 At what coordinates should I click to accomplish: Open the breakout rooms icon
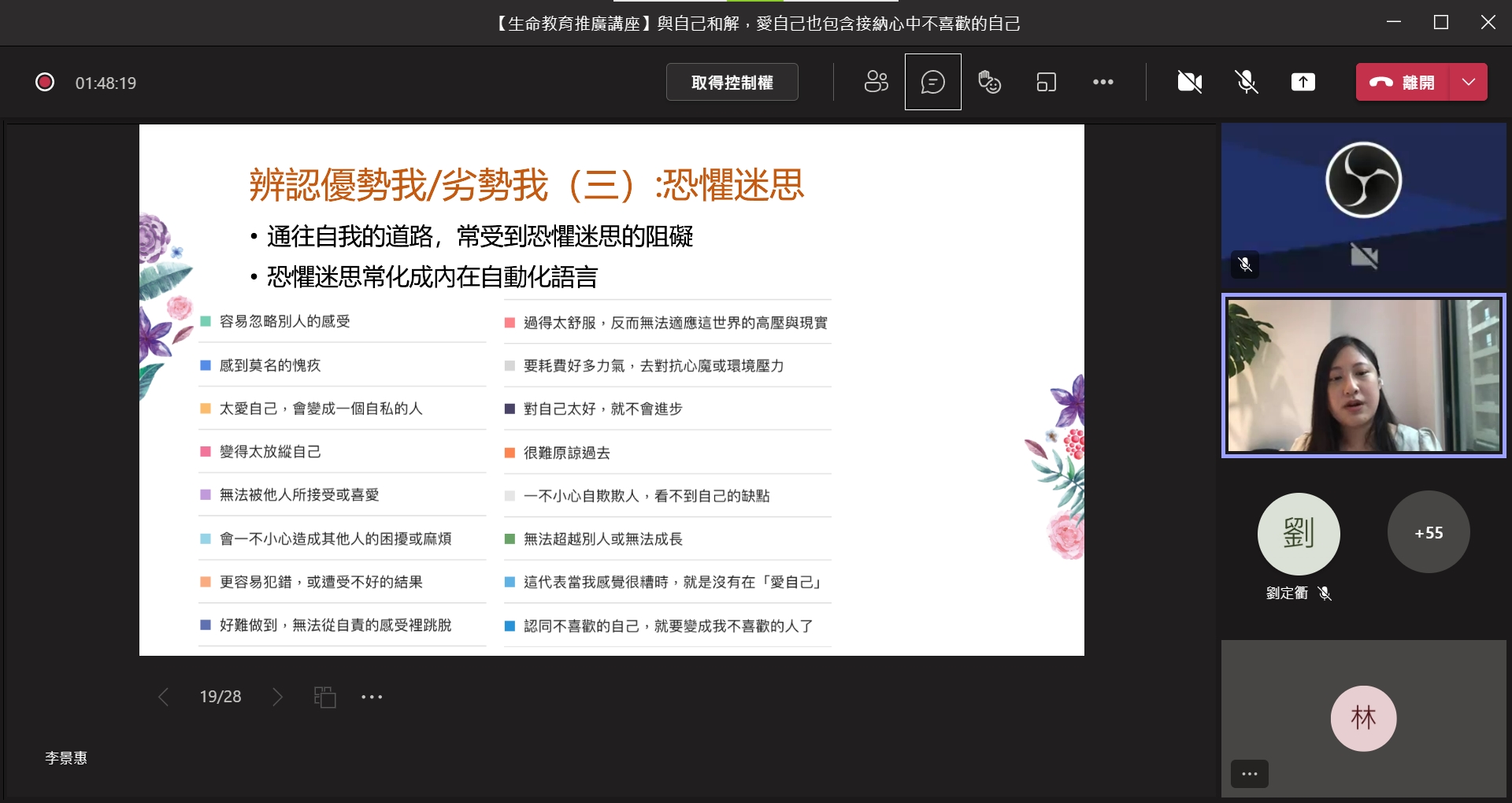(1046, 82)
